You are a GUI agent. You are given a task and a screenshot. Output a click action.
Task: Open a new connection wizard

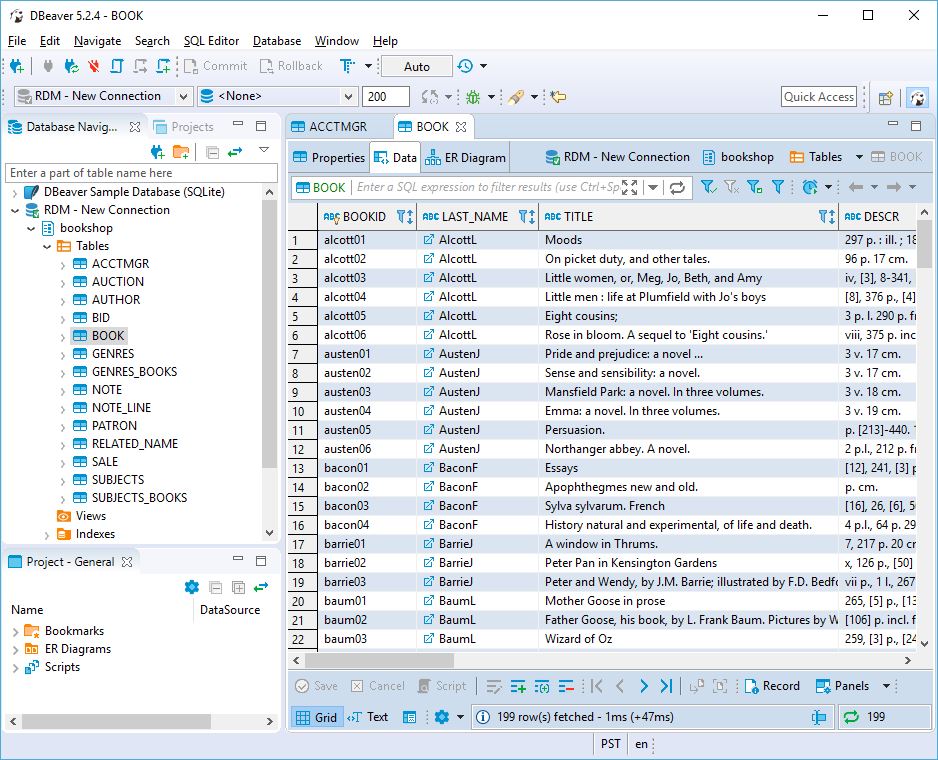pos(16,66)
